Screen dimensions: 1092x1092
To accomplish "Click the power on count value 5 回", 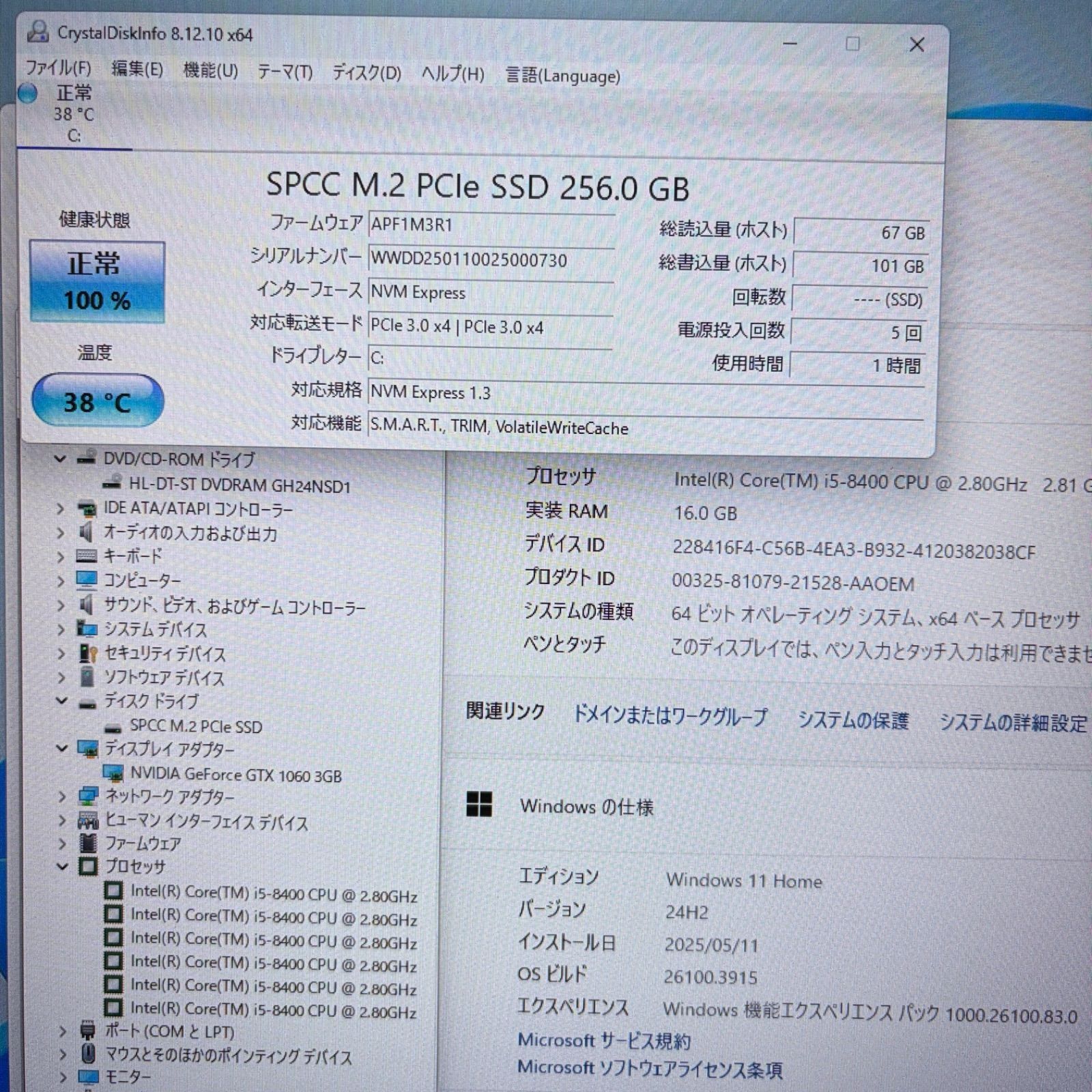I will (859, 332).
